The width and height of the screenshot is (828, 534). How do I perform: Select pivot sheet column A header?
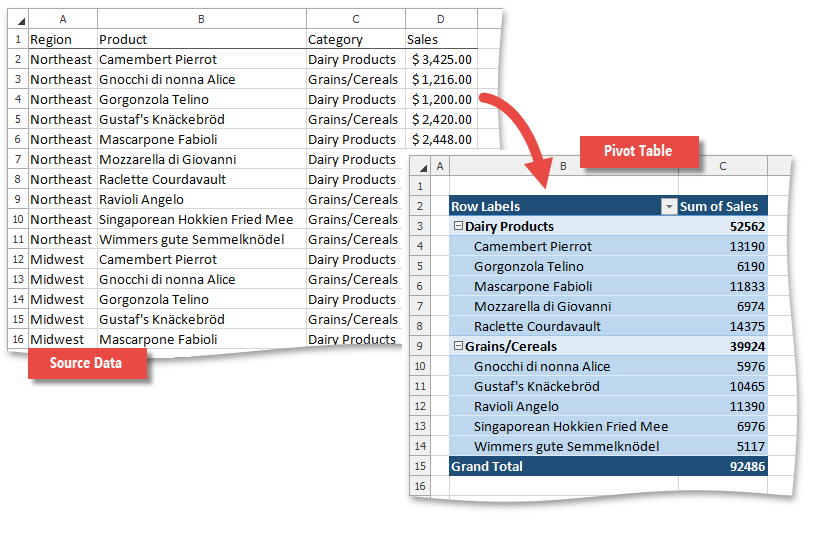pyautogui.click(x=440, y=166)
